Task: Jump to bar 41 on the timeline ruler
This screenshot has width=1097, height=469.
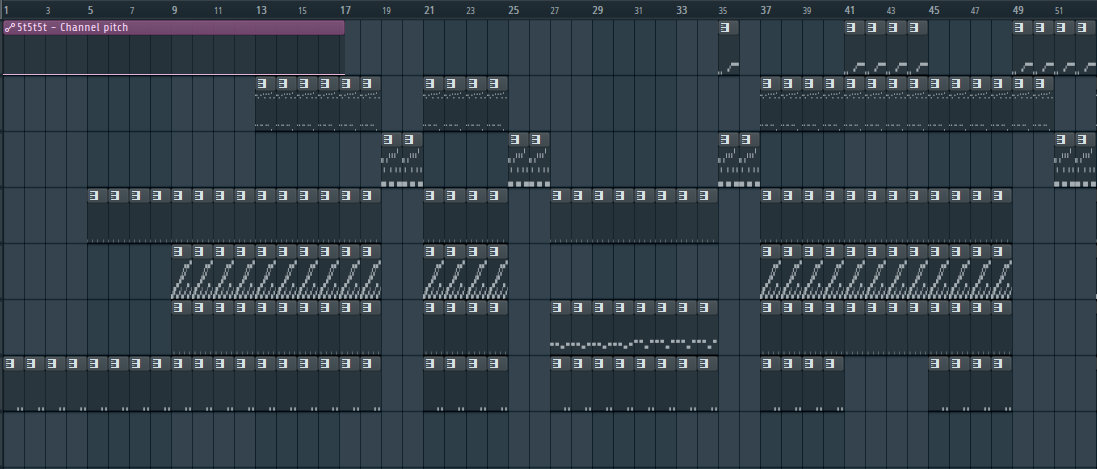Action: [849, 10]
